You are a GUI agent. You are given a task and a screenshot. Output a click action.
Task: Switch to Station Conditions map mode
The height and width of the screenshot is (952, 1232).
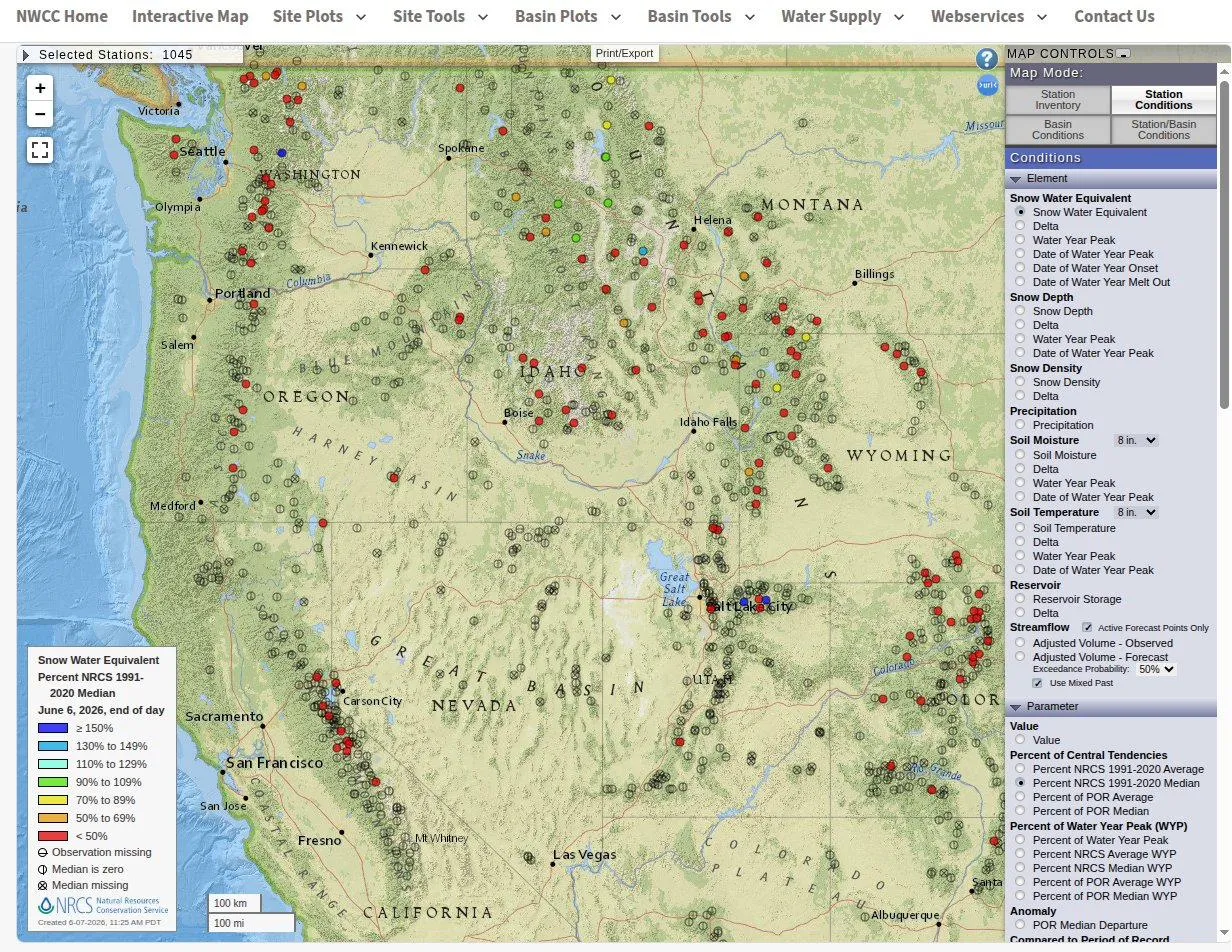1164,100
